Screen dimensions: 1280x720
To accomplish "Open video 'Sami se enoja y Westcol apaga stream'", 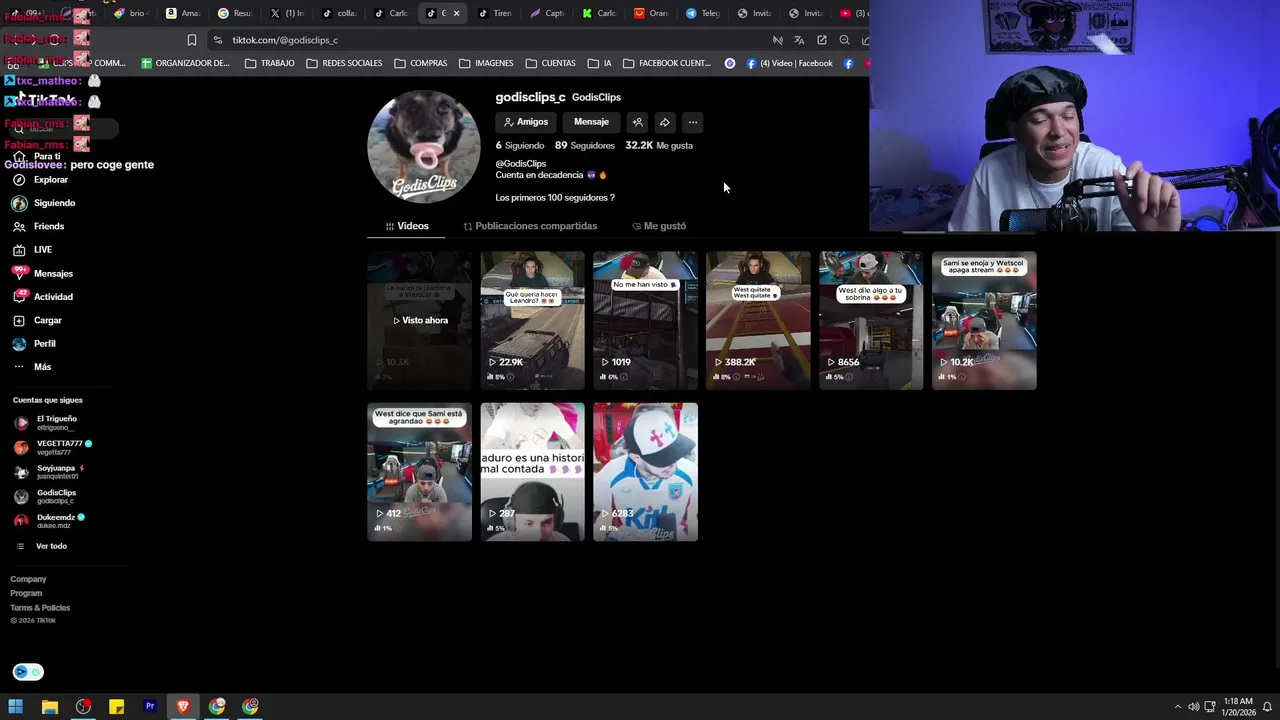I will pyautogui.click(x=985, y=320).
